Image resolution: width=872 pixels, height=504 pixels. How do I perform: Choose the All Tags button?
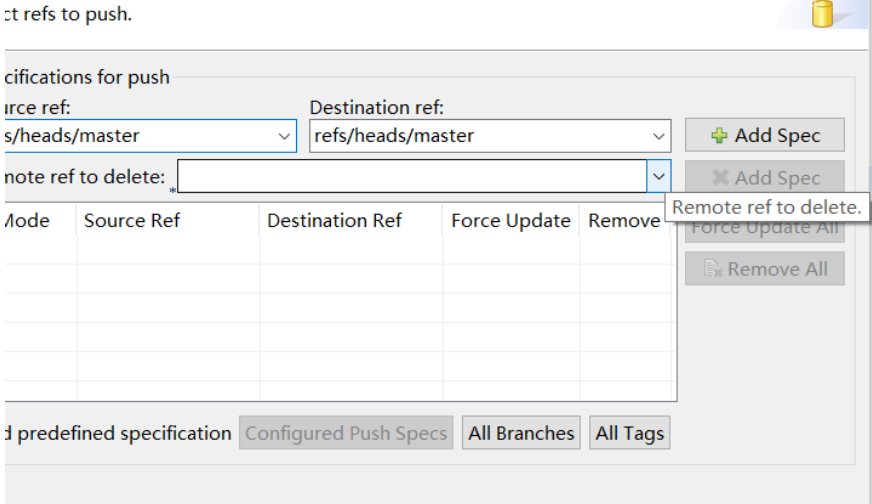pos(629,433)
